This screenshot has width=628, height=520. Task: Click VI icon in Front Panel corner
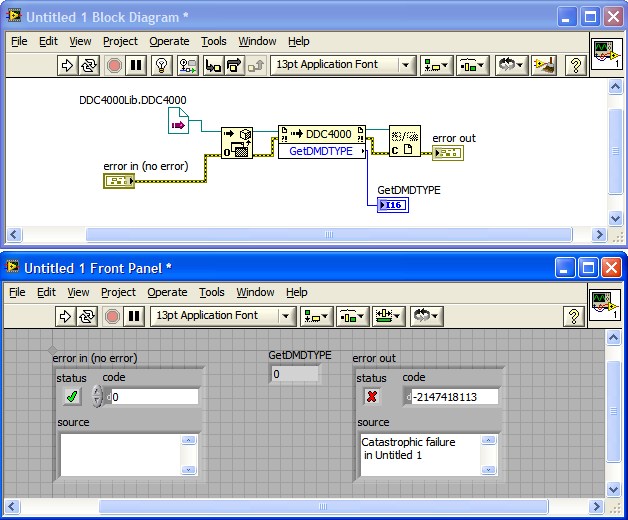[x=605, y=304]
